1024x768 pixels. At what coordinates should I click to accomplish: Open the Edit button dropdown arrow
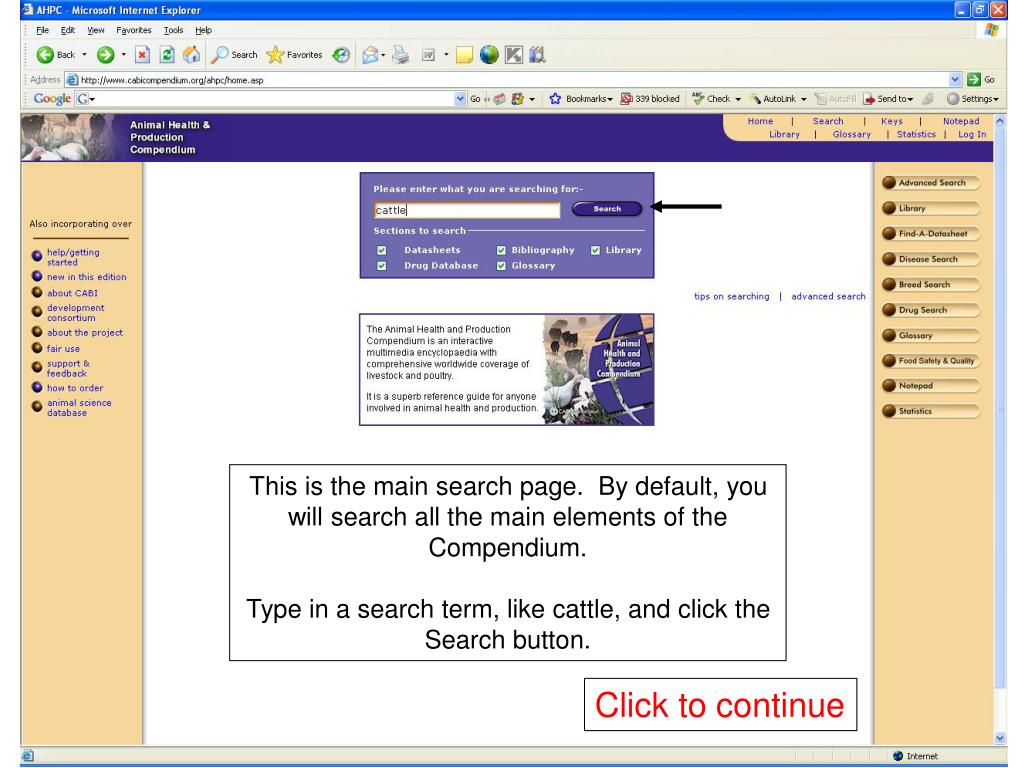click(446, 55)
